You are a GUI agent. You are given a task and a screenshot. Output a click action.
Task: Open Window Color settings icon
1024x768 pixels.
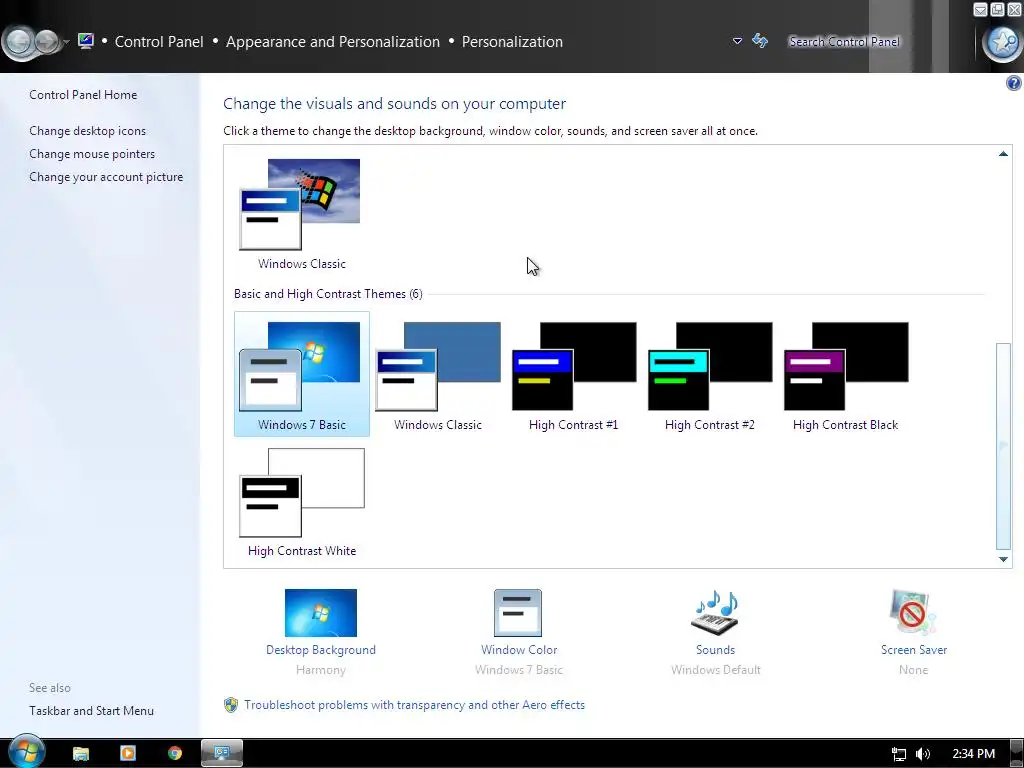click(518, 613)
